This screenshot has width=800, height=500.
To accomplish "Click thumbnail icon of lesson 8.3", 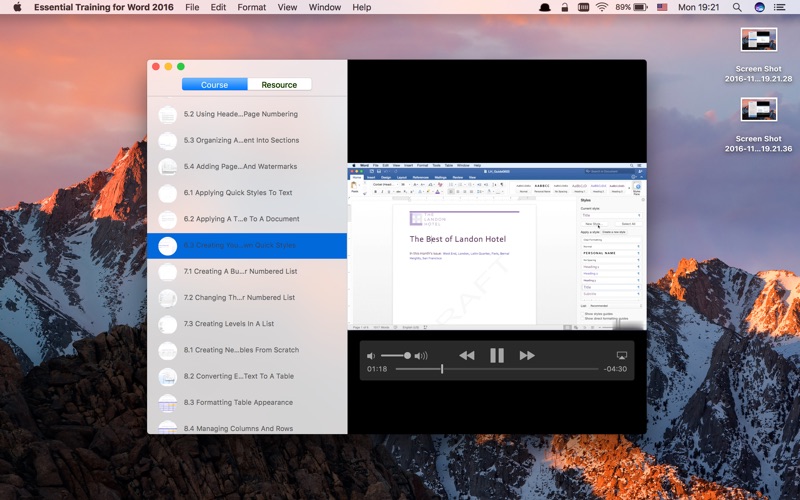I will [x=167, y=403].
